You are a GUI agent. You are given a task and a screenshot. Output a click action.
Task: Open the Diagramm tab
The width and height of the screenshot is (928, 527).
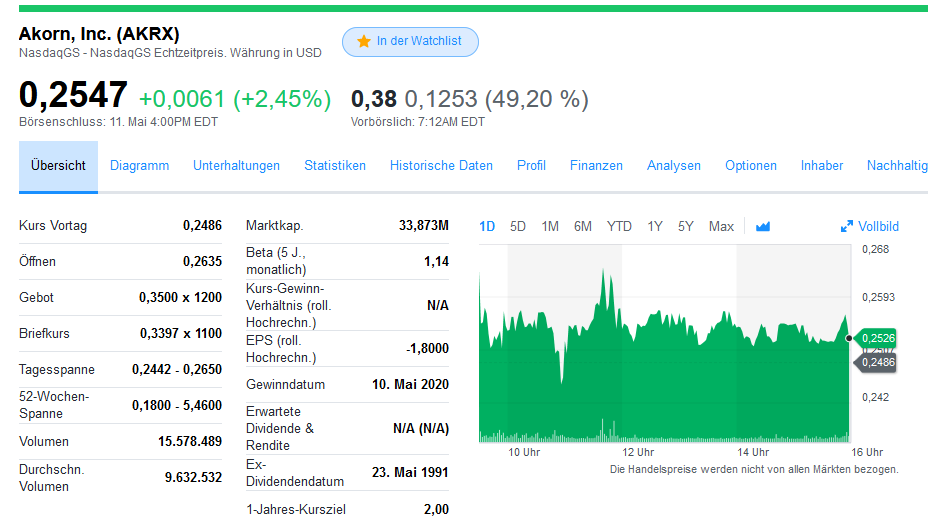tap(139, 166)
